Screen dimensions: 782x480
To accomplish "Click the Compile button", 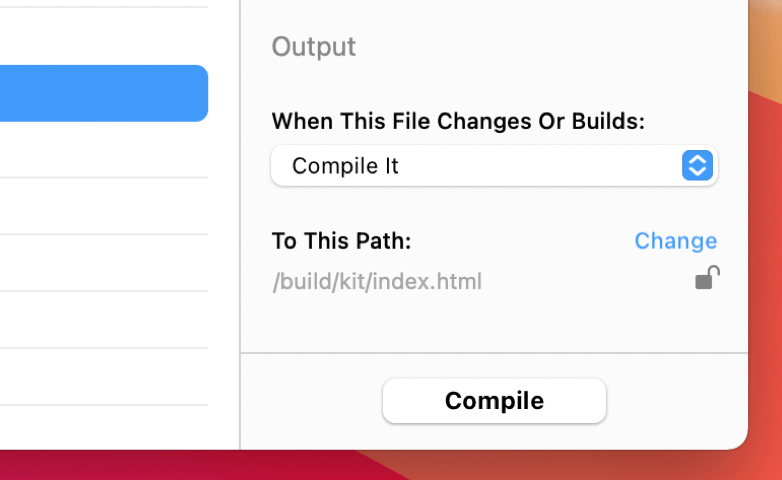I will (x=494, y=401).
